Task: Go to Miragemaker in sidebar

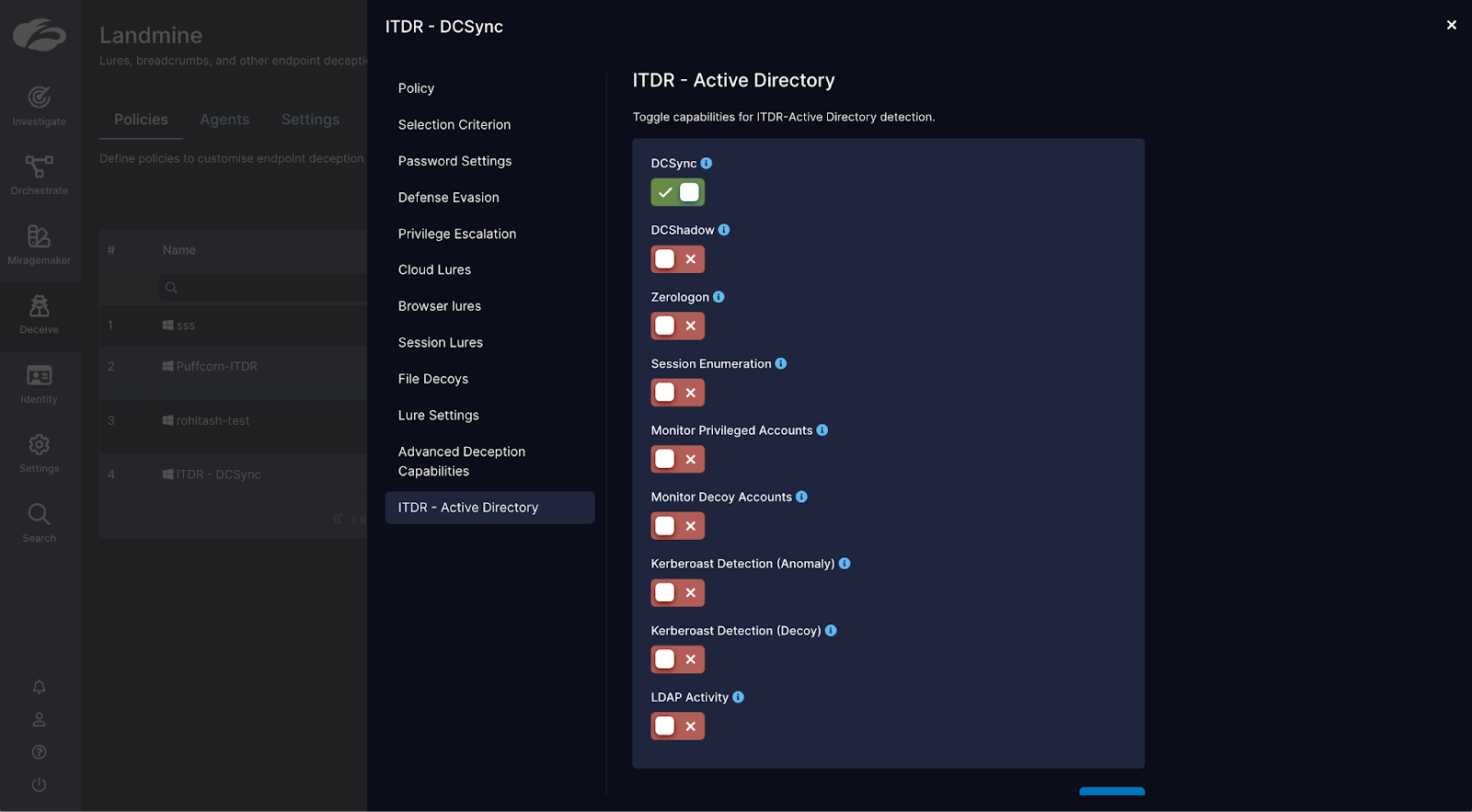Action: coord(39,237)
